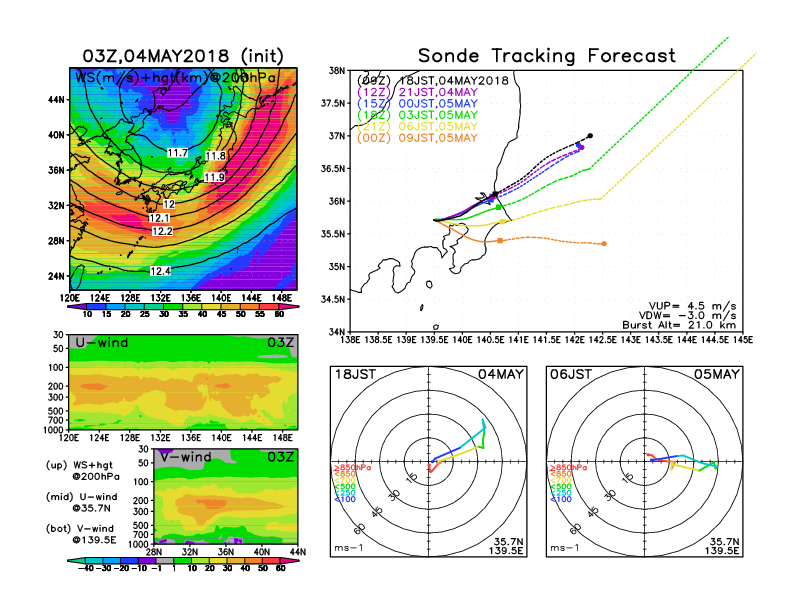Select the (12Z) 21JST,04MAY legend entry

point(417,92)
